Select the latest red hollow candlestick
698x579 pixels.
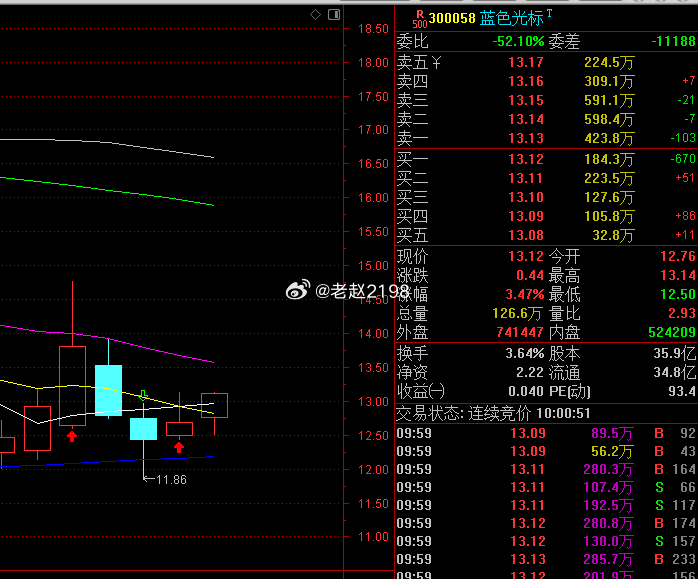click(x=215, y=405)
